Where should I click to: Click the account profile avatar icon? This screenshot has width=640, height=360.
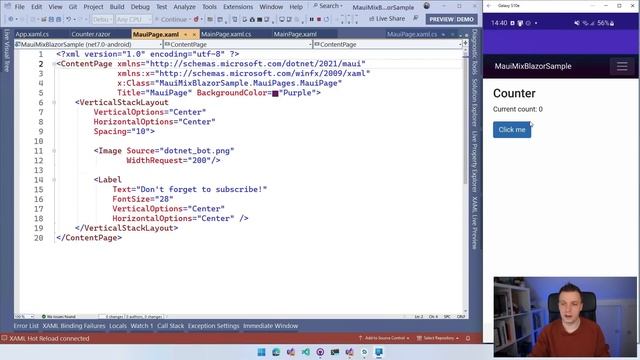tap(427, 6)
